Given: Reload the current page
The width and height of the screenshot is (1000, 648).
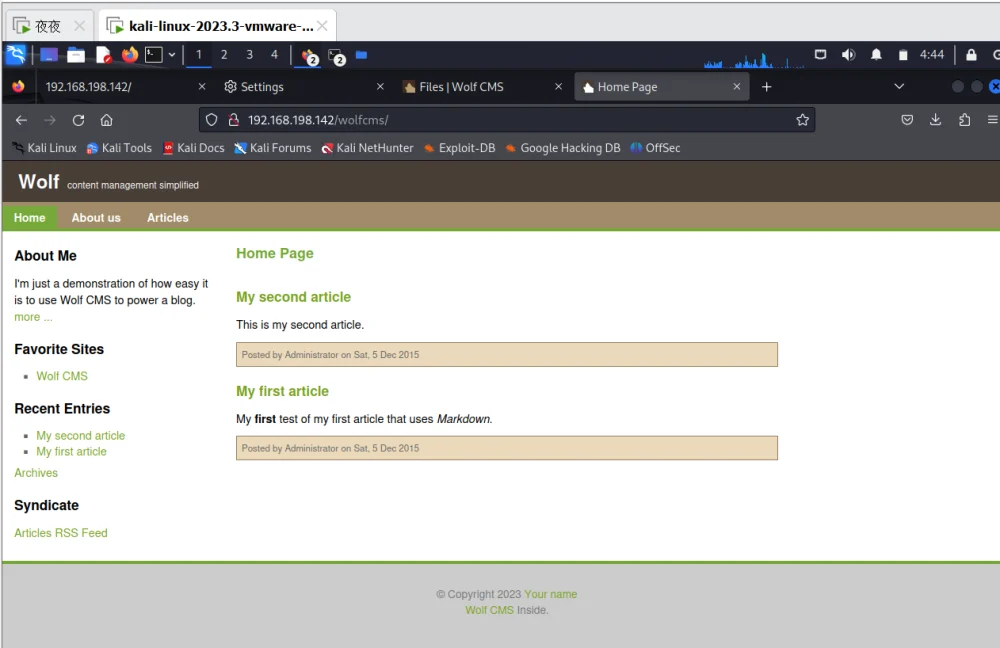Looking at the screenshot, I should [x=78, y=120].
